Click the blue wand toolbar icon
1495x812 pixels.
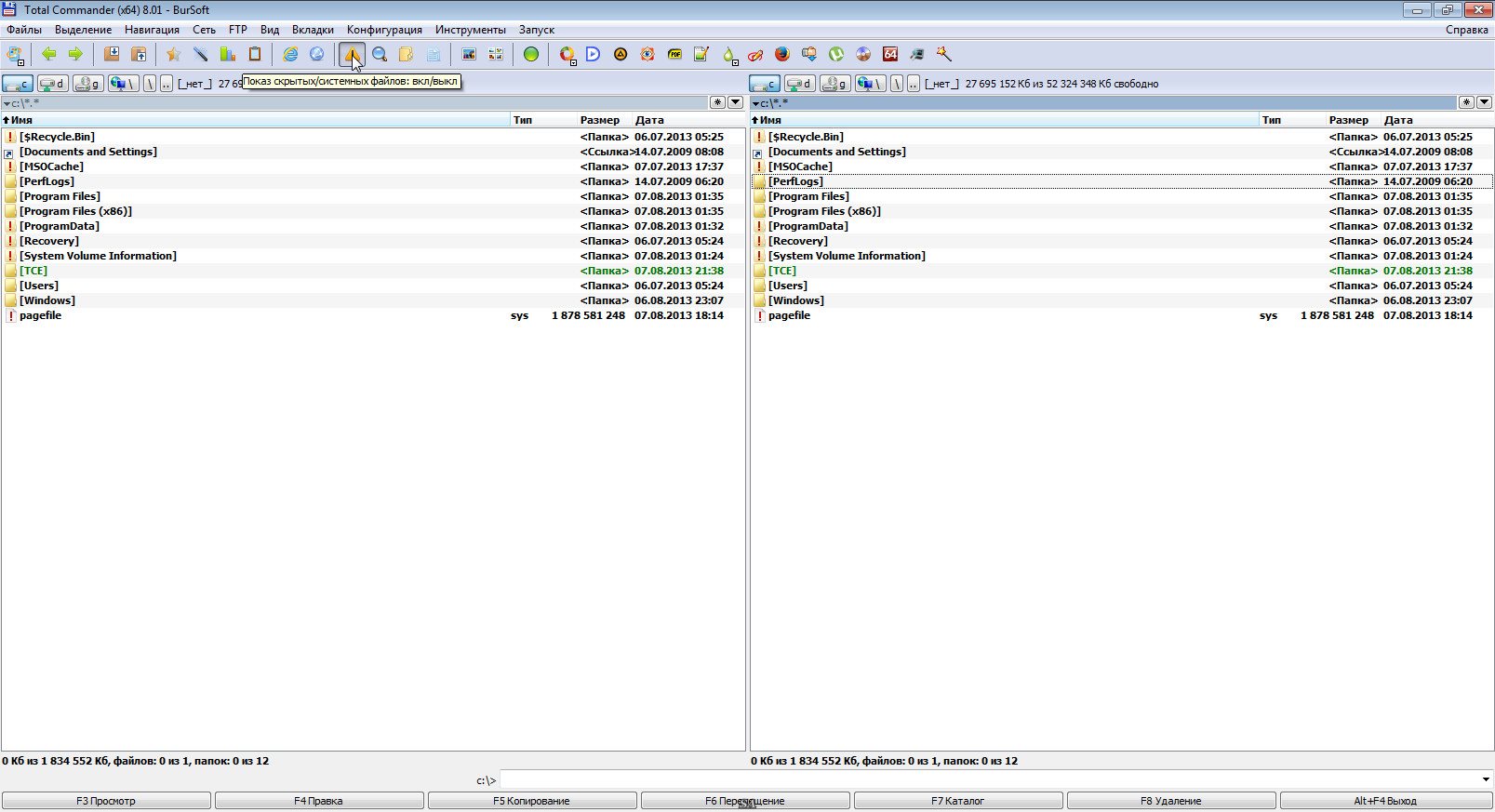(200, 54)
